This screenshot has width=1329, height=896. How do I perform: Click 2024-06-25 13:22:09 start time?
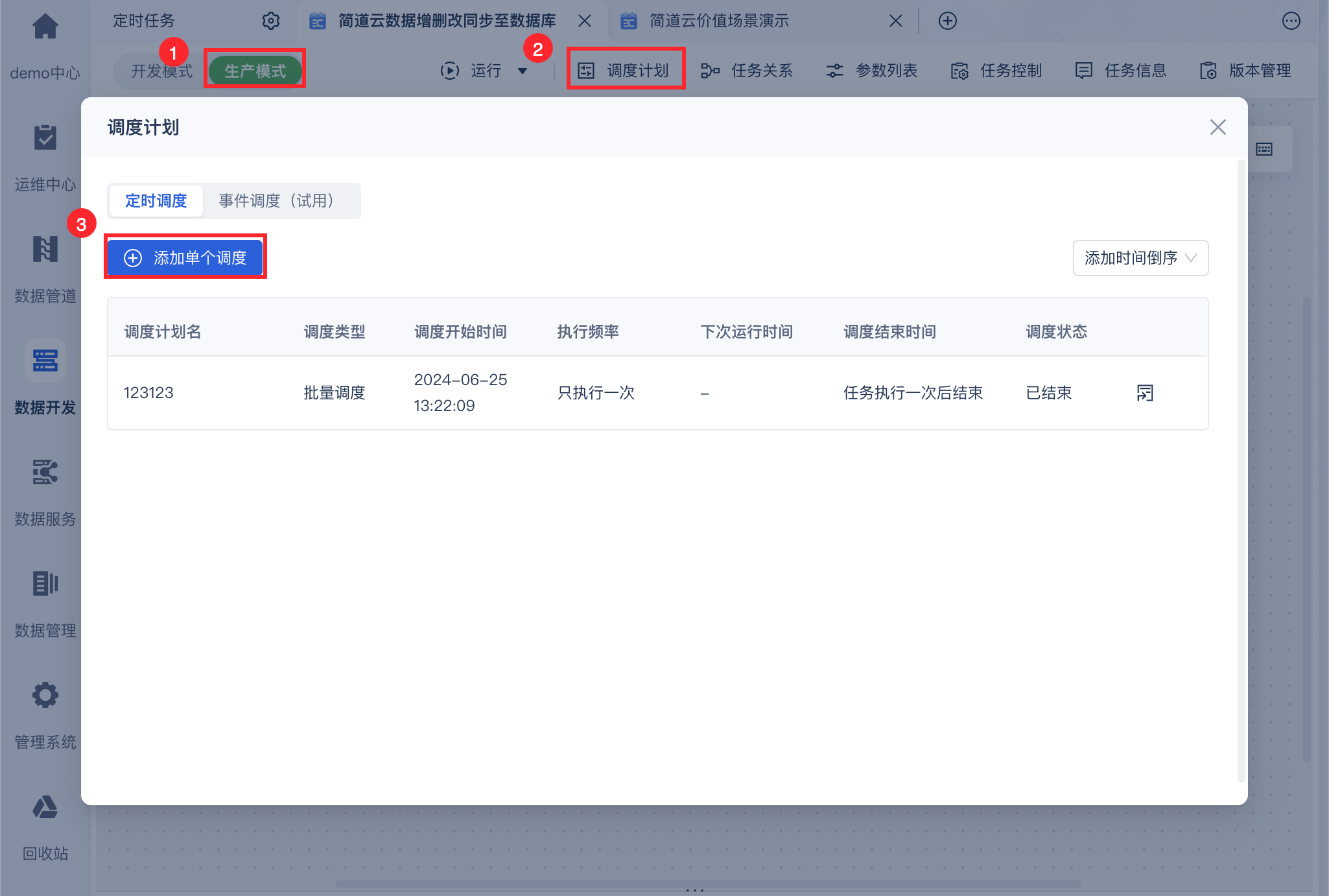pos(460,393)
